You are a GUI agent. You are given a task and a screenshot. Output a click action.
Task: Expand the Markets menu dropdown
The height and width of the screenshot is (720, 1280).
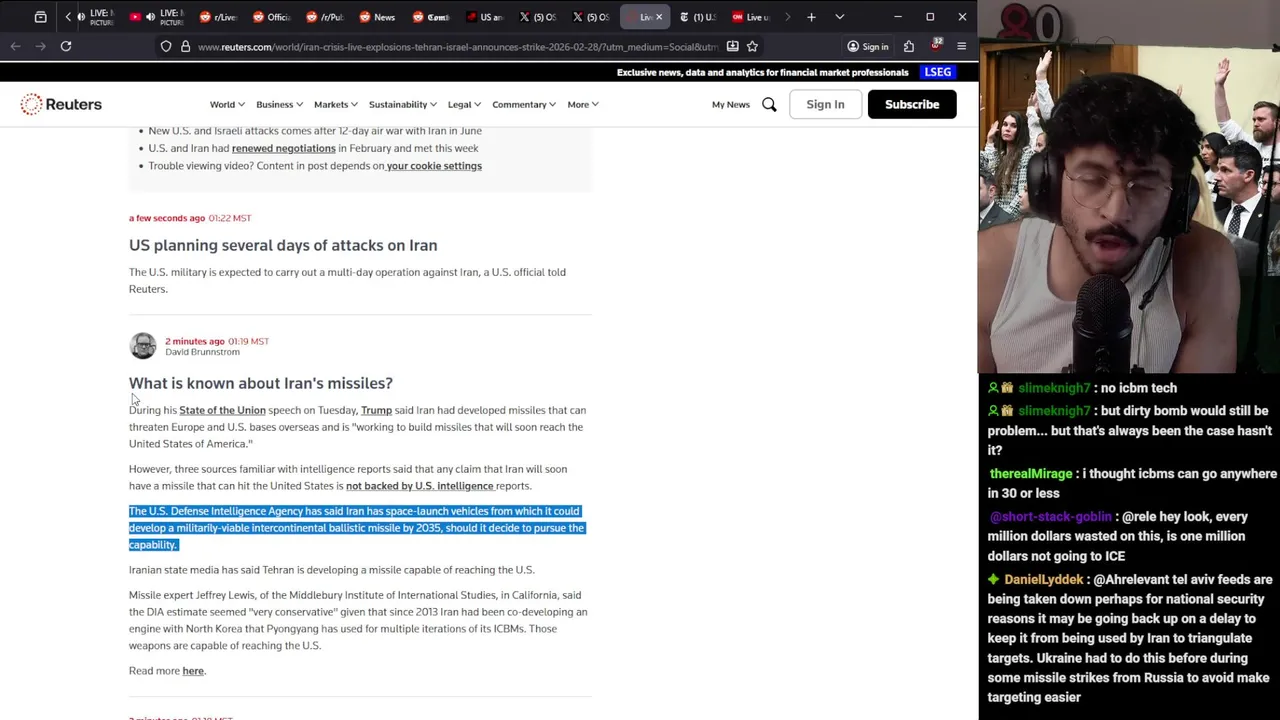pyautogui.click(x=335, y=104)
